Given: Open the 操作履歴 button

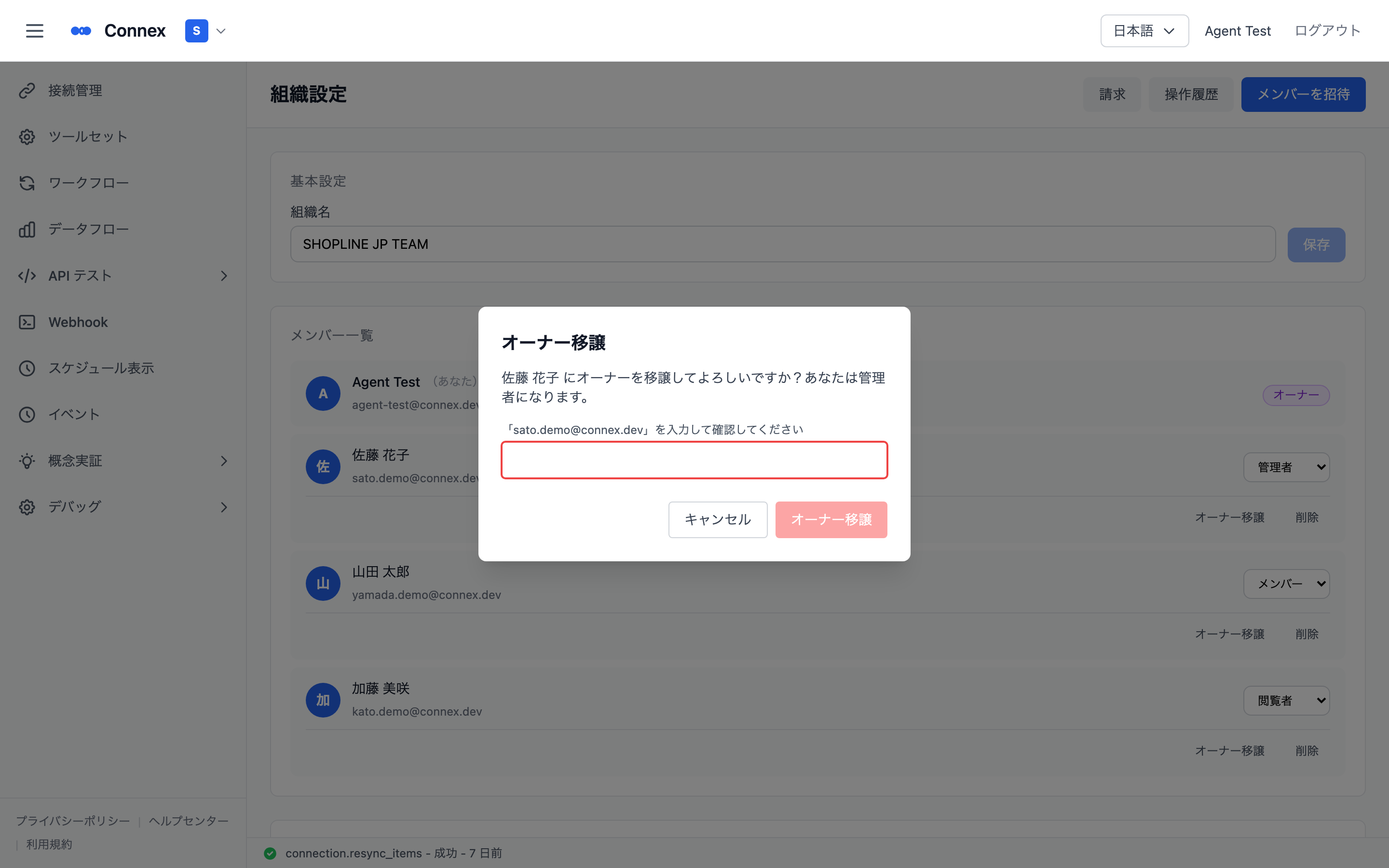Looking at the screenshot, I should 1191,94.
